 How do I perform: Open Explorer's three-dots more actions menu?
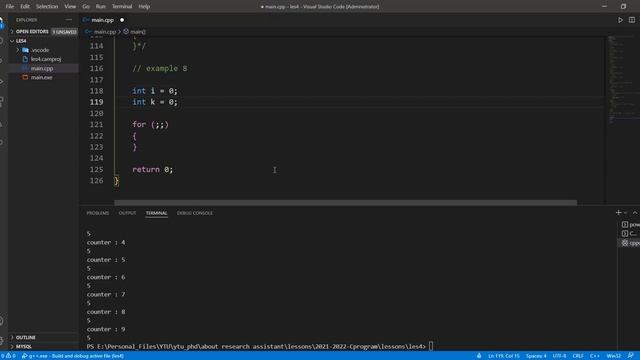[x=69, y=20]
